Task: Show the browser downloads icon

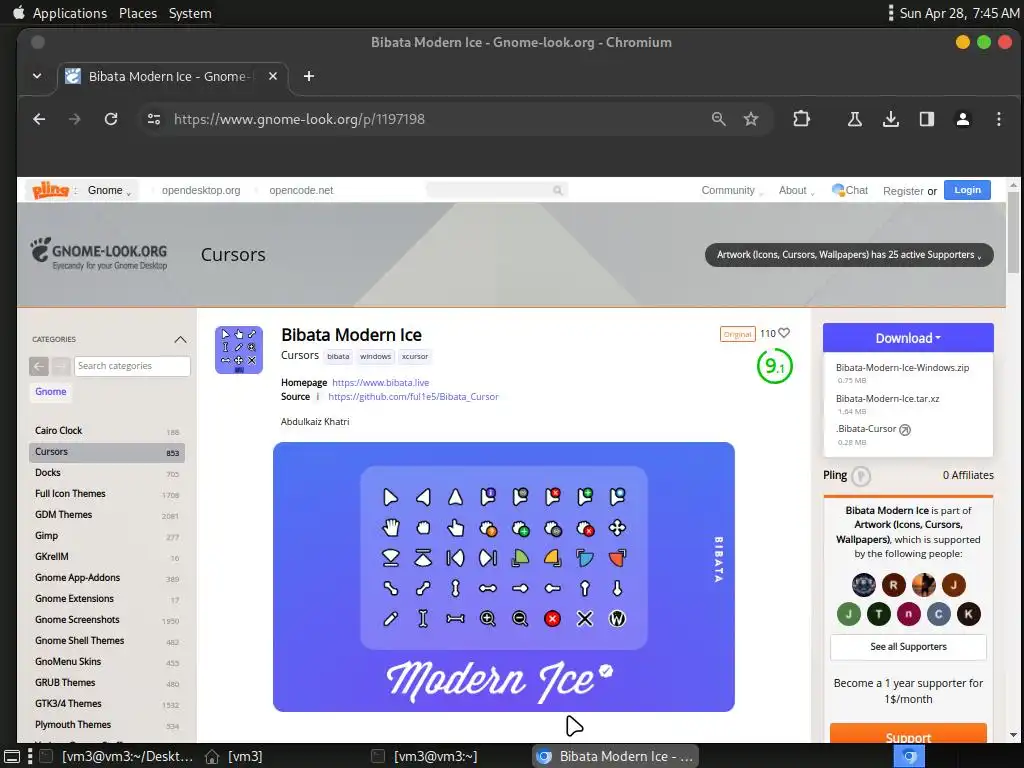Action: point(891,119)
